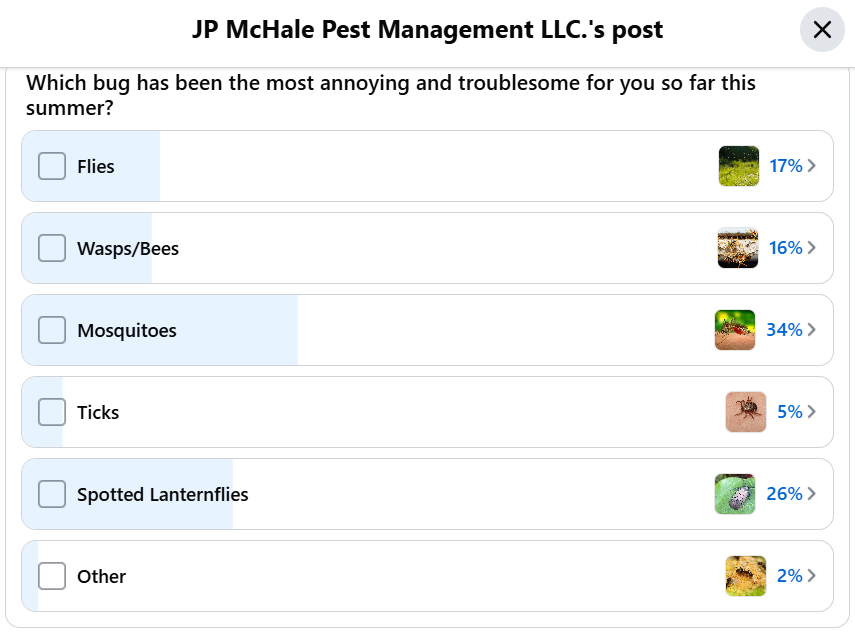Viewport: 855px width, 638px height.
Task: Mark the Spotted Lanternflies checkbox
Action: click(52, 494)
